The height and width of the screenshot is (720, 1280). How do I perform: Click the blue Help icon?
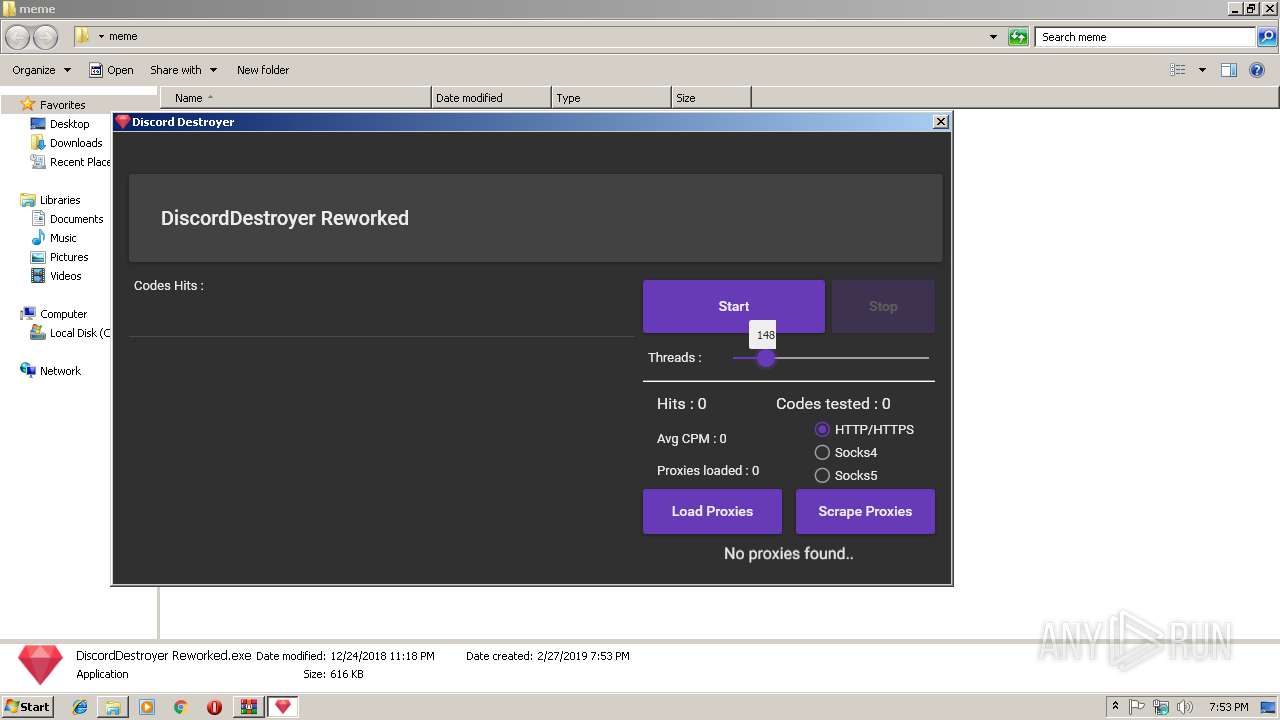pos(1258,70)
